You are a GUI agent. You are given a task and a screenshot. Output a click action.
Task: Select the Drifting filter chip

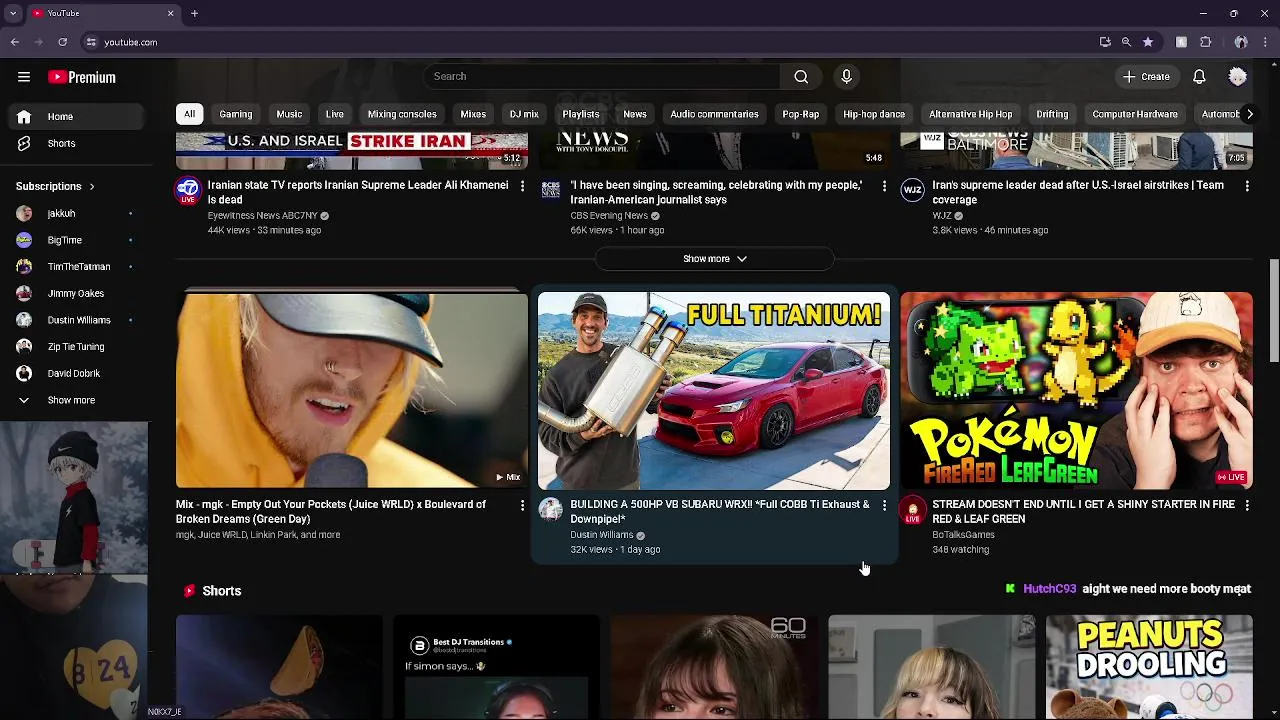coord(1052,114)
